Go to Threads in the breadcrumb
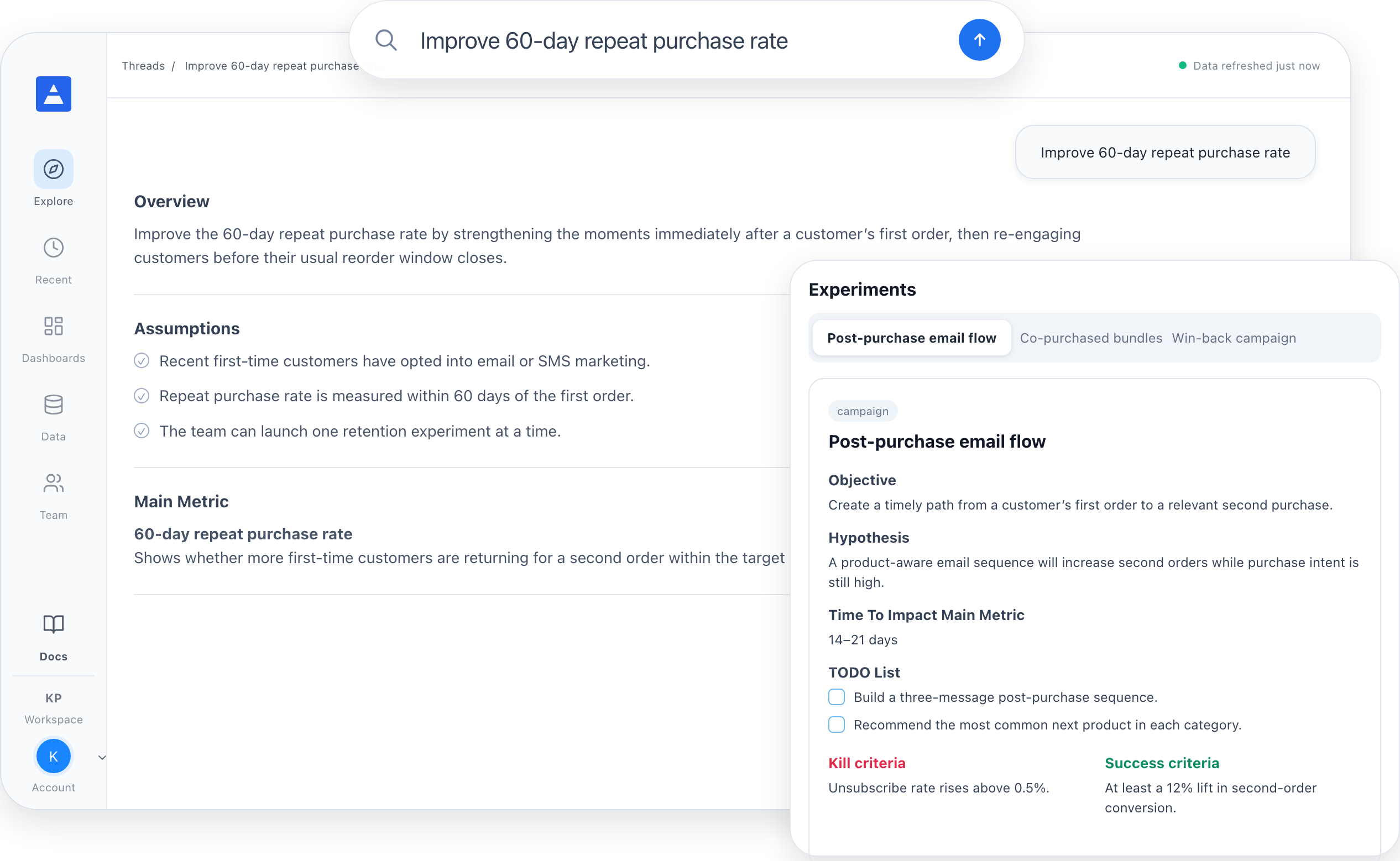This screenshot has height=861, width=1400. (143, 66)
